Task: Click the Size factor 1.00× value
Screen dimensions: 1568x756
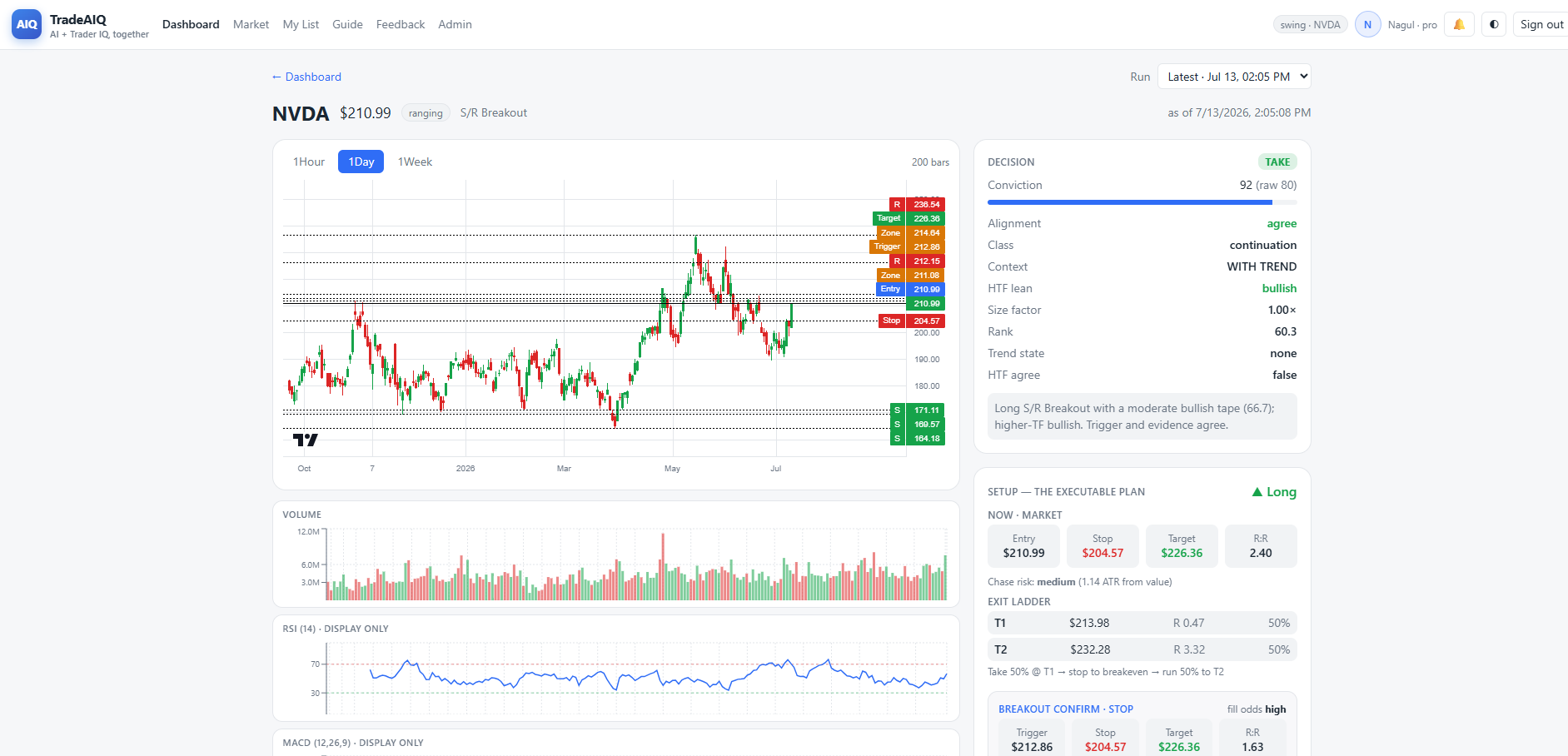Action: [1282, 310]
